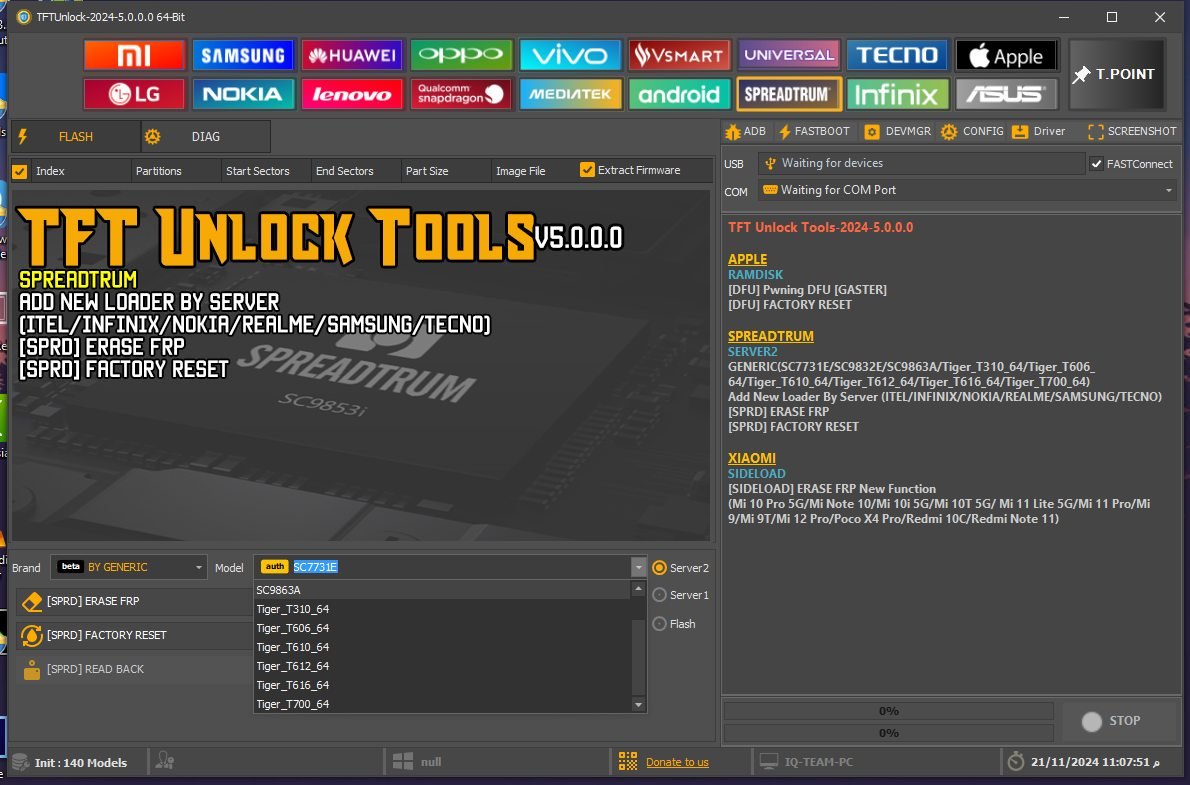Open the Driver installer option
Viewport: 1190px width, 785px height.
coord(1039,131)
